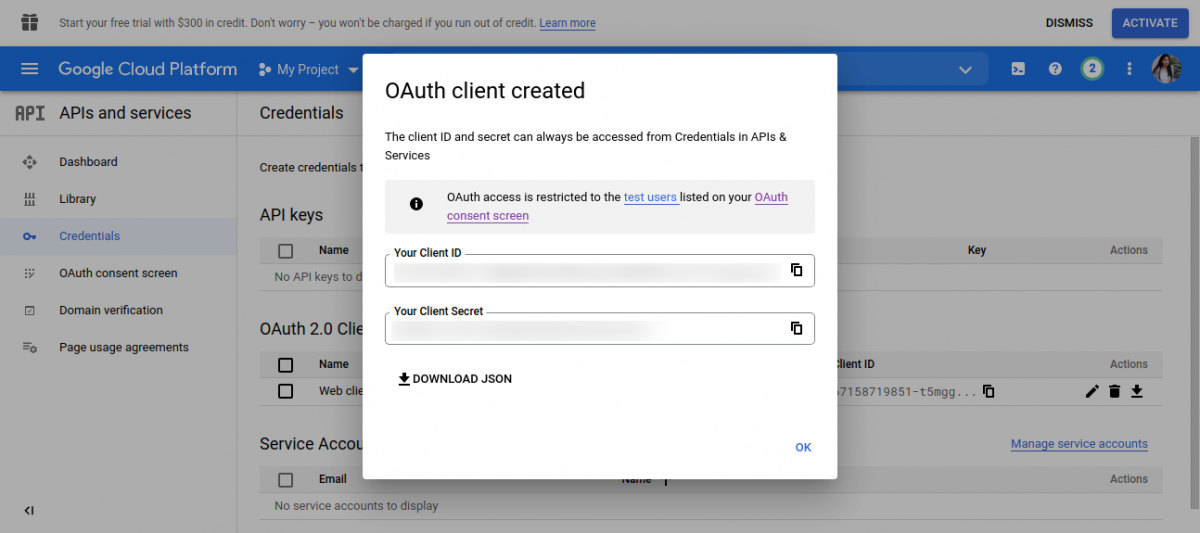
Task: Click the Google Cloud Platform title
Action: pos(148,69)
